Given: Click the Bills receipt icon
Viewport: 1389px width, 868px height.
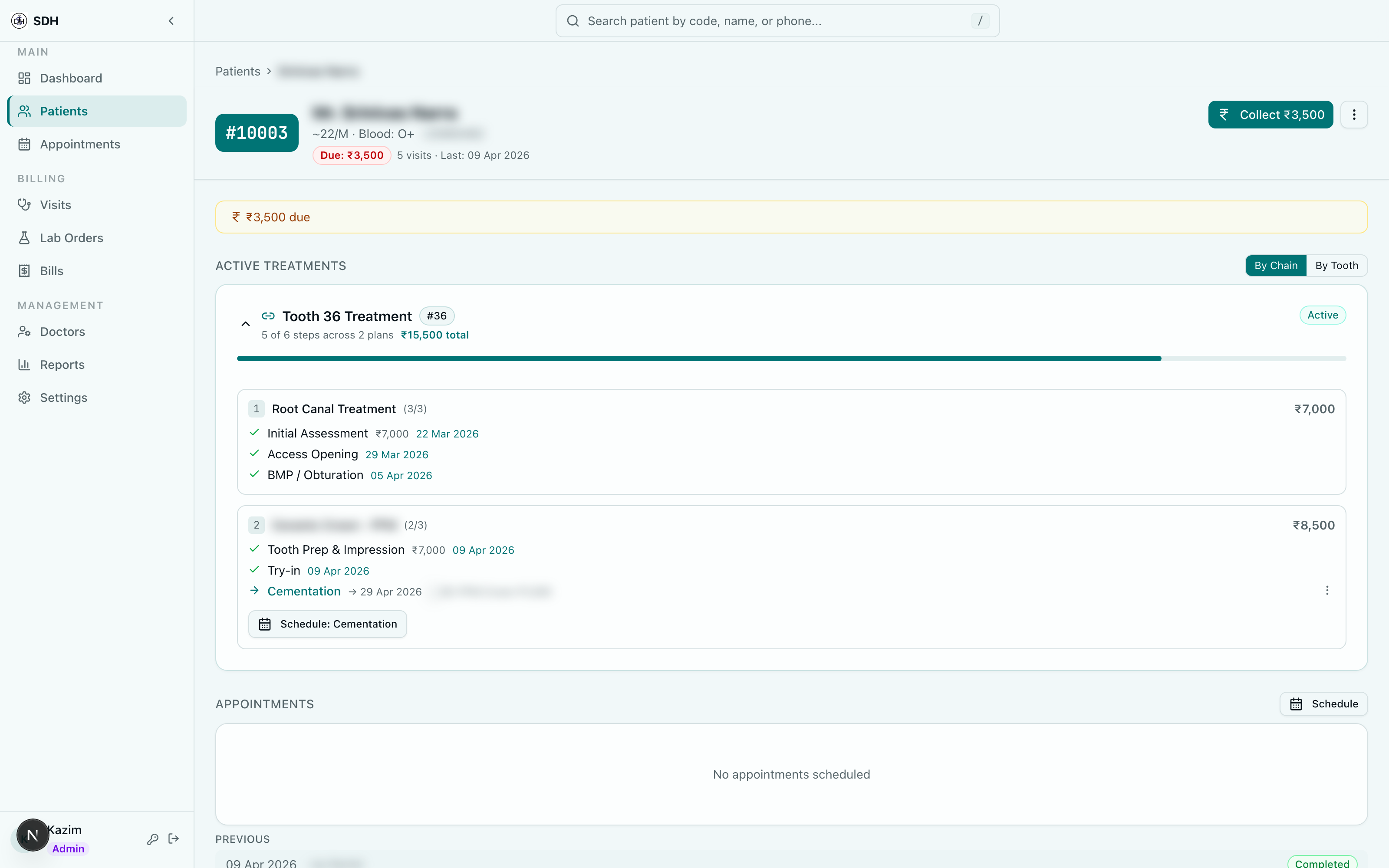Looking at the screenshot, I should (24, 271).
